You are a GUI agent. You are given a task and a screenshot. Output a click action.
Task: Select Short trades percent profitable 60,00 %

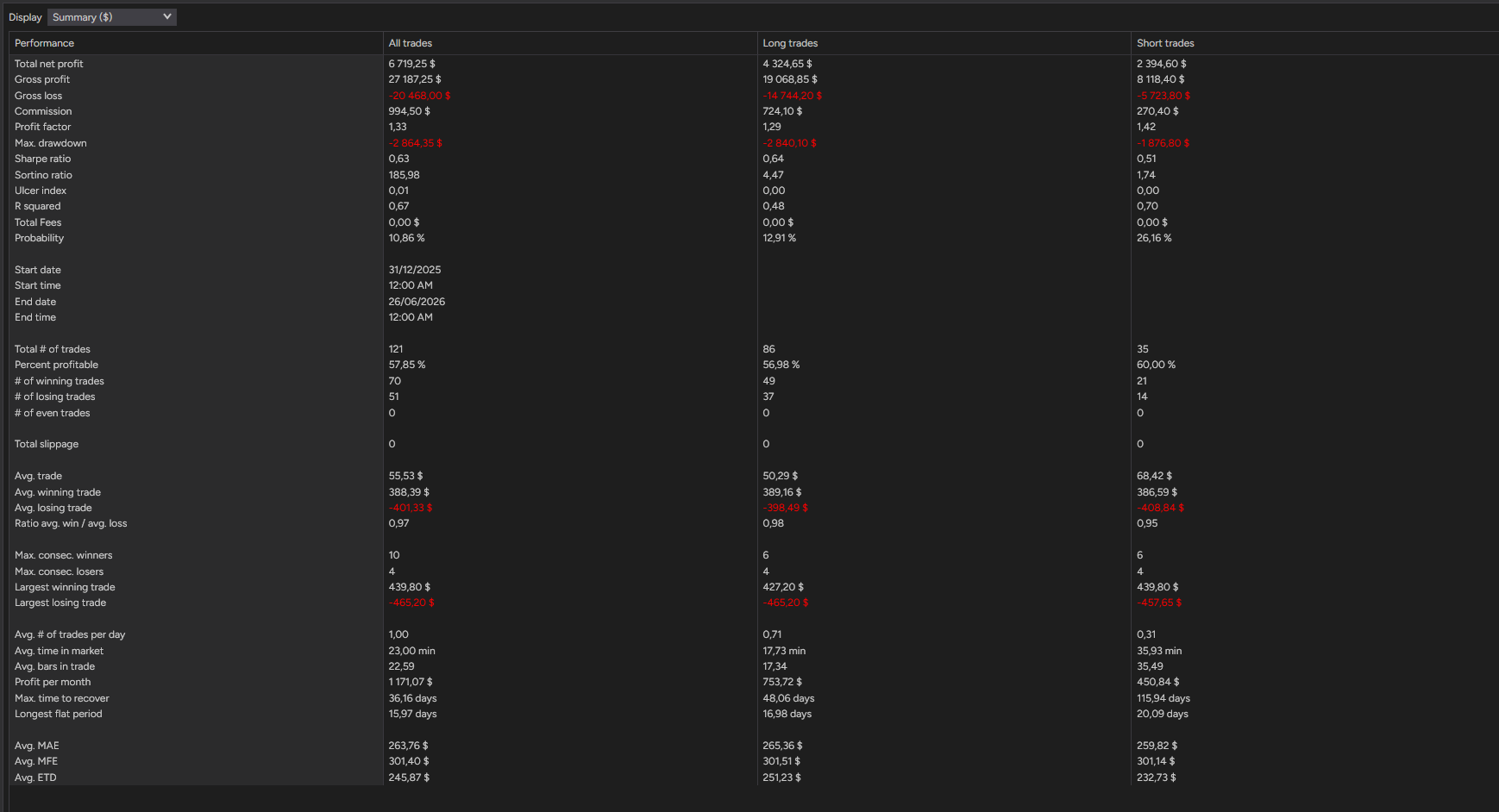1157,365
